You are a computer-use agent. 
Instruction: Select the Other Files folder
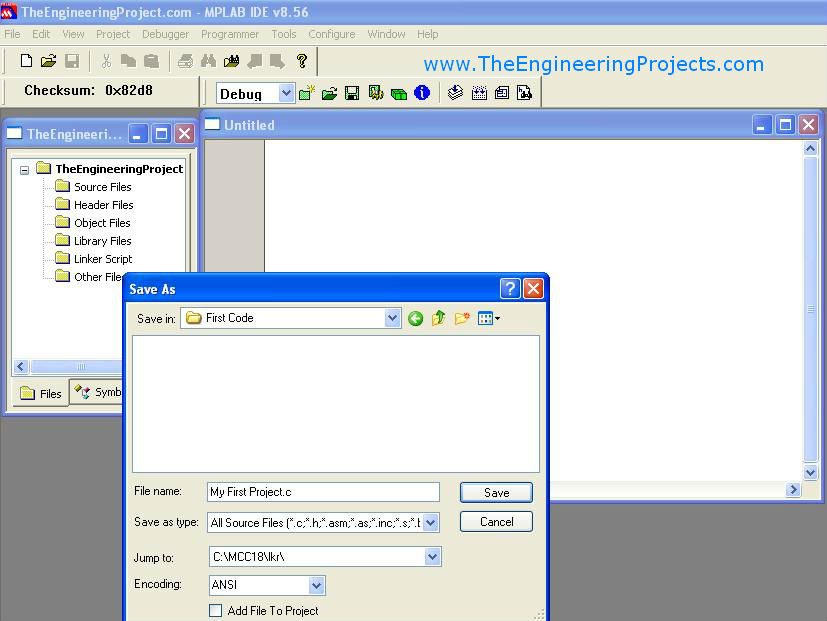[x=90, y=276]
